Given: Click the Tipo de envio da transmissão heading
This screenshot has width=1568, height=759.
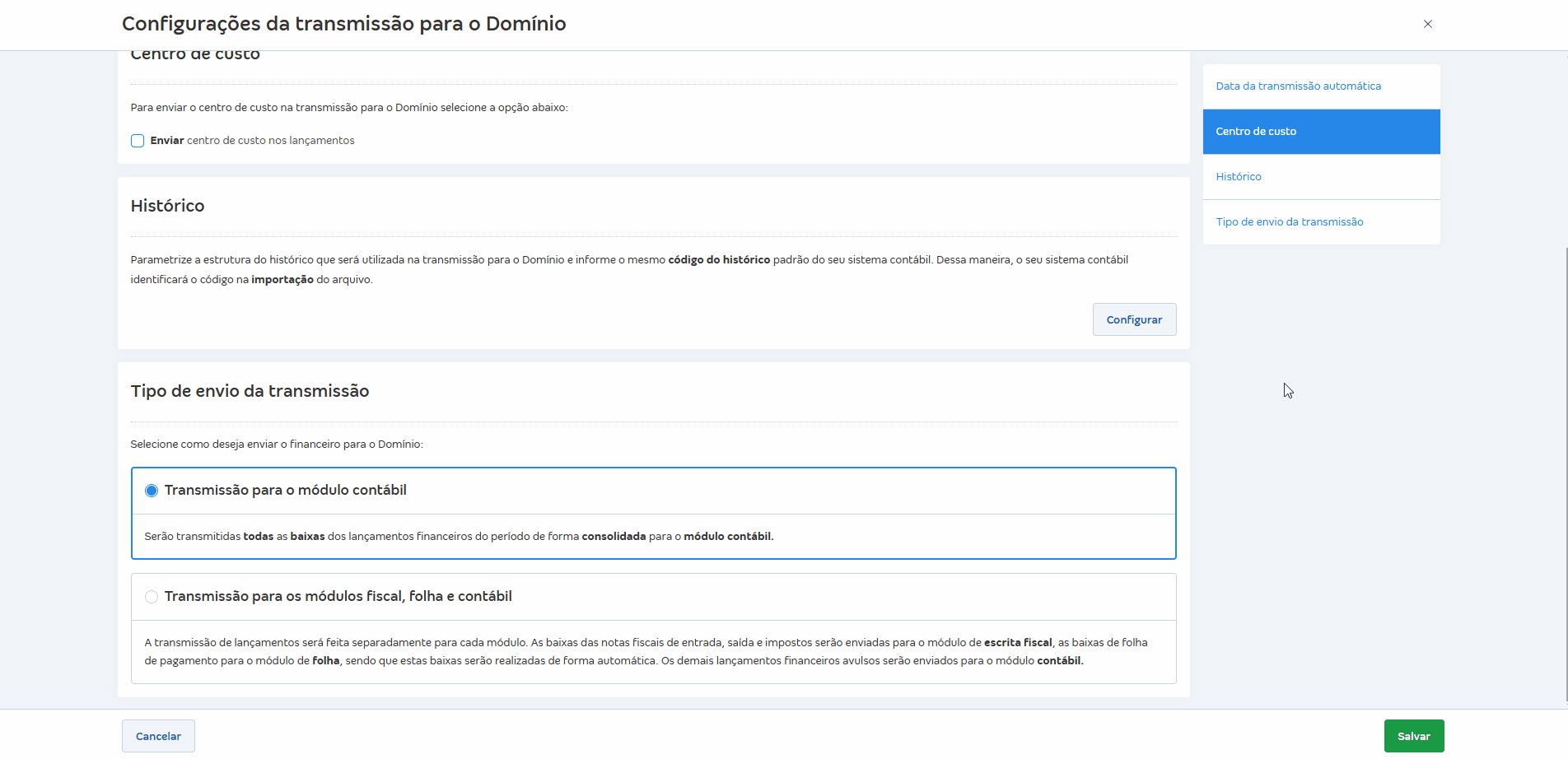Looking at the screenshot, I should coord(250,391).
